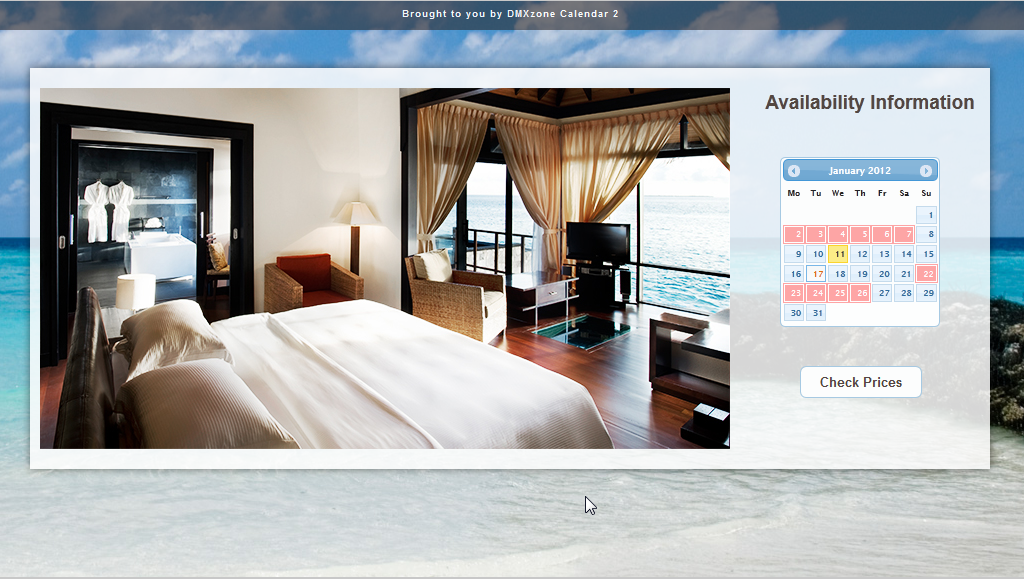Select highlighted date January 11
1024x579 pixels.
tap(838, 254)
